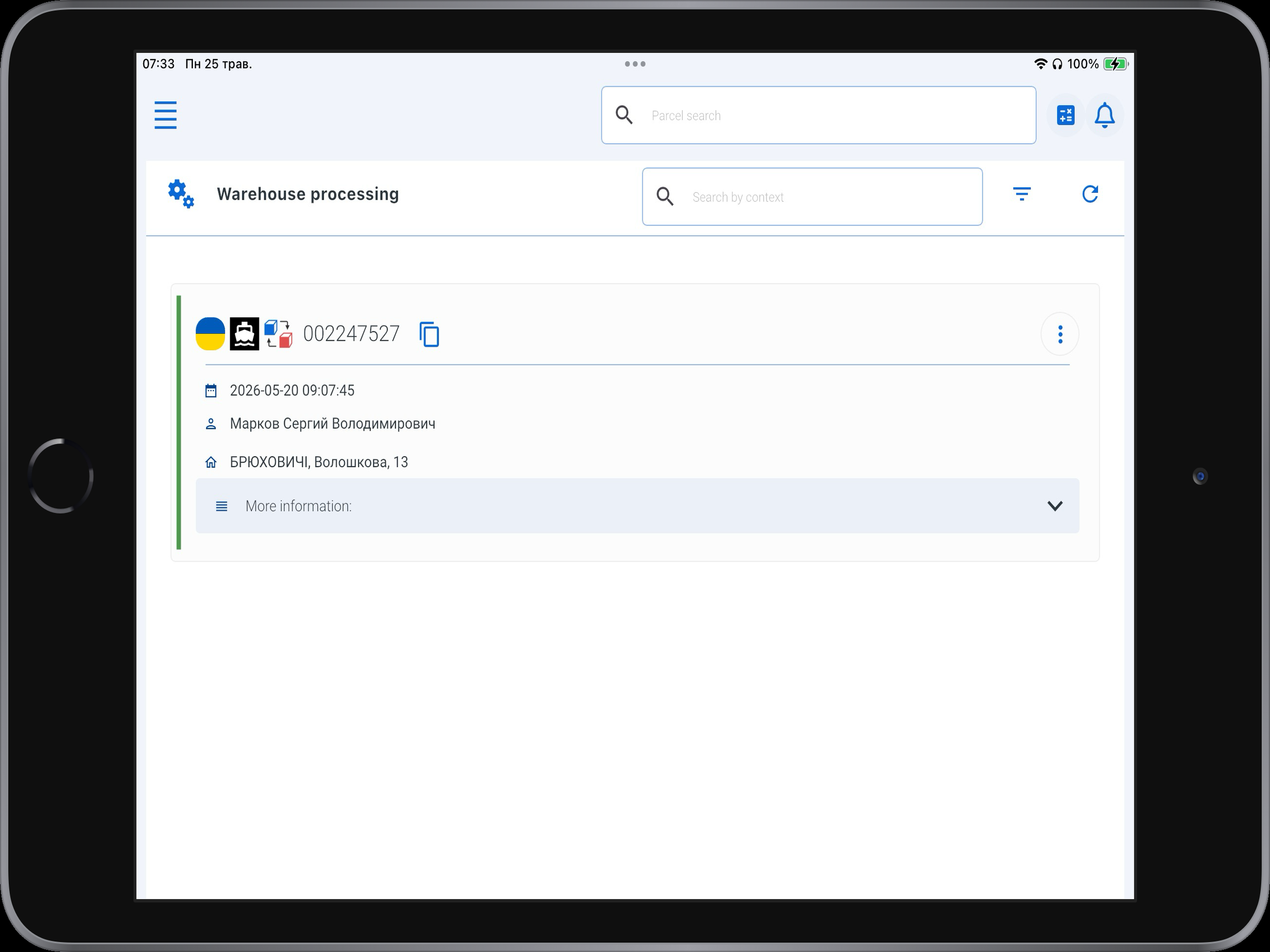Tap the three-dot multitasking control at top
This screenshot has height=952, width=1270.
coord(635,64)
